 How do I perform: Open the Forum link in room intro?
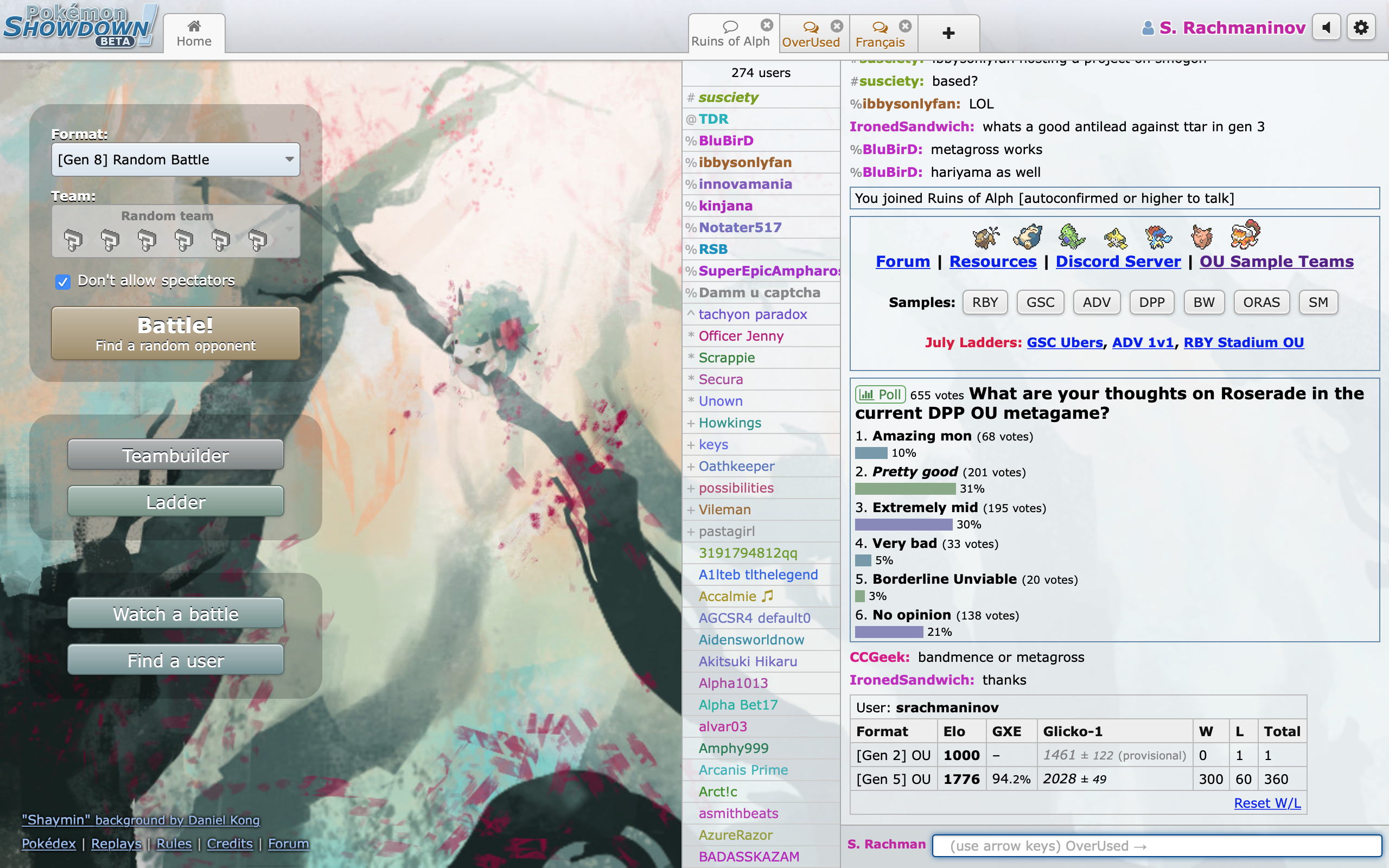(x=902, y=262)
